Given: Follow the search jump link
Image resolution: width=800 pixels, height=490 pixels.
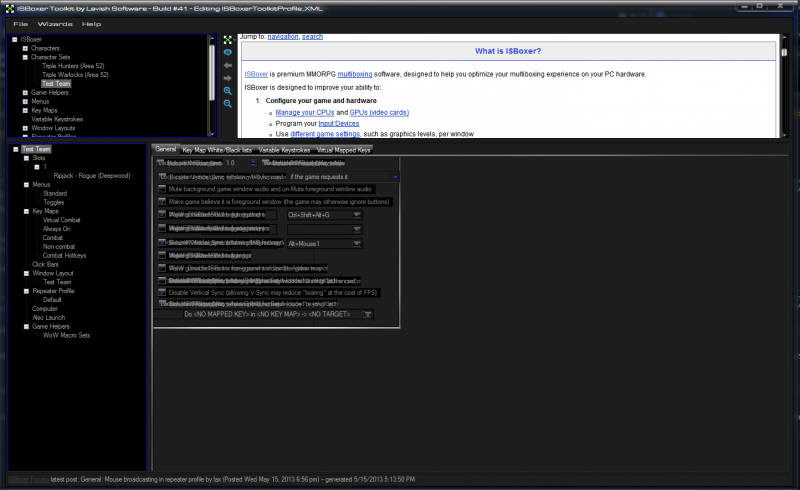Looking at the screenshot, I should click(312, 37).
